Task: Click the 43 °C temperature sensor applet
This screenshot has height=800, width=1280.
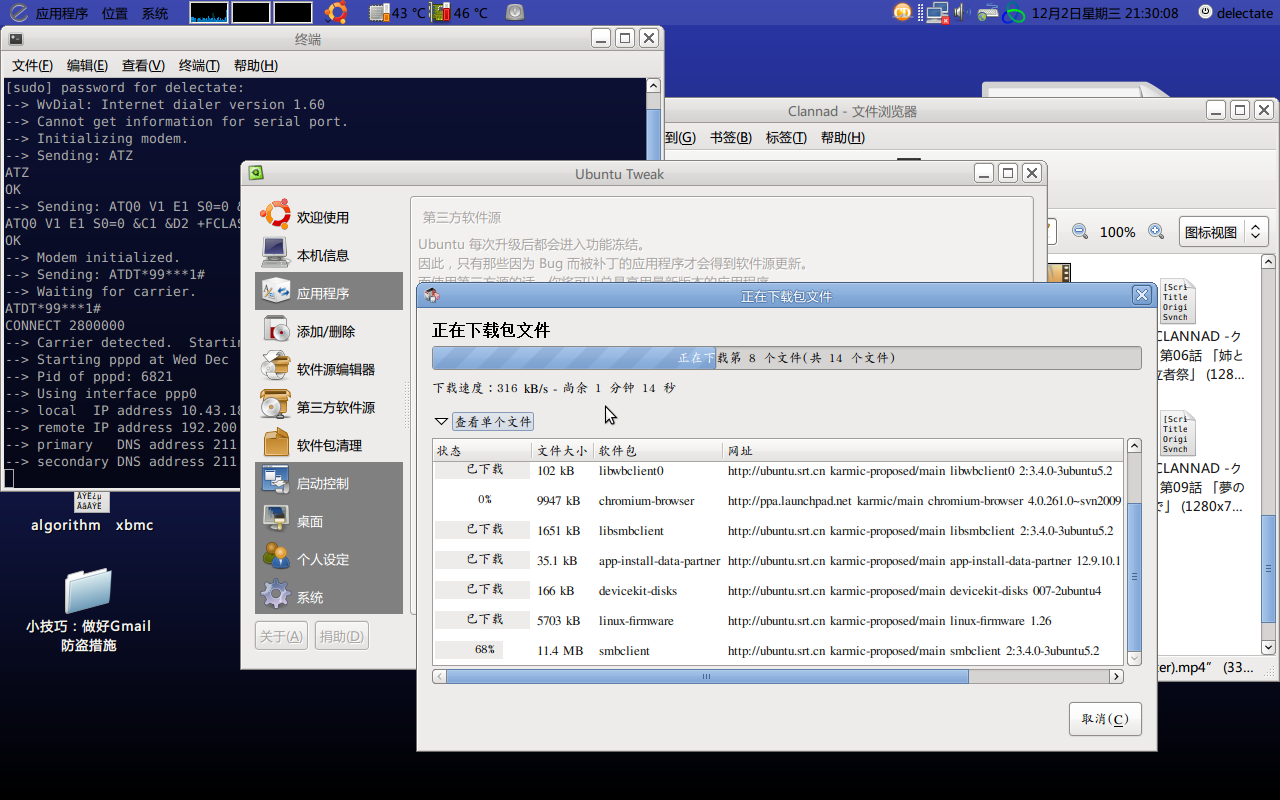Action: (x=397, y=13)
